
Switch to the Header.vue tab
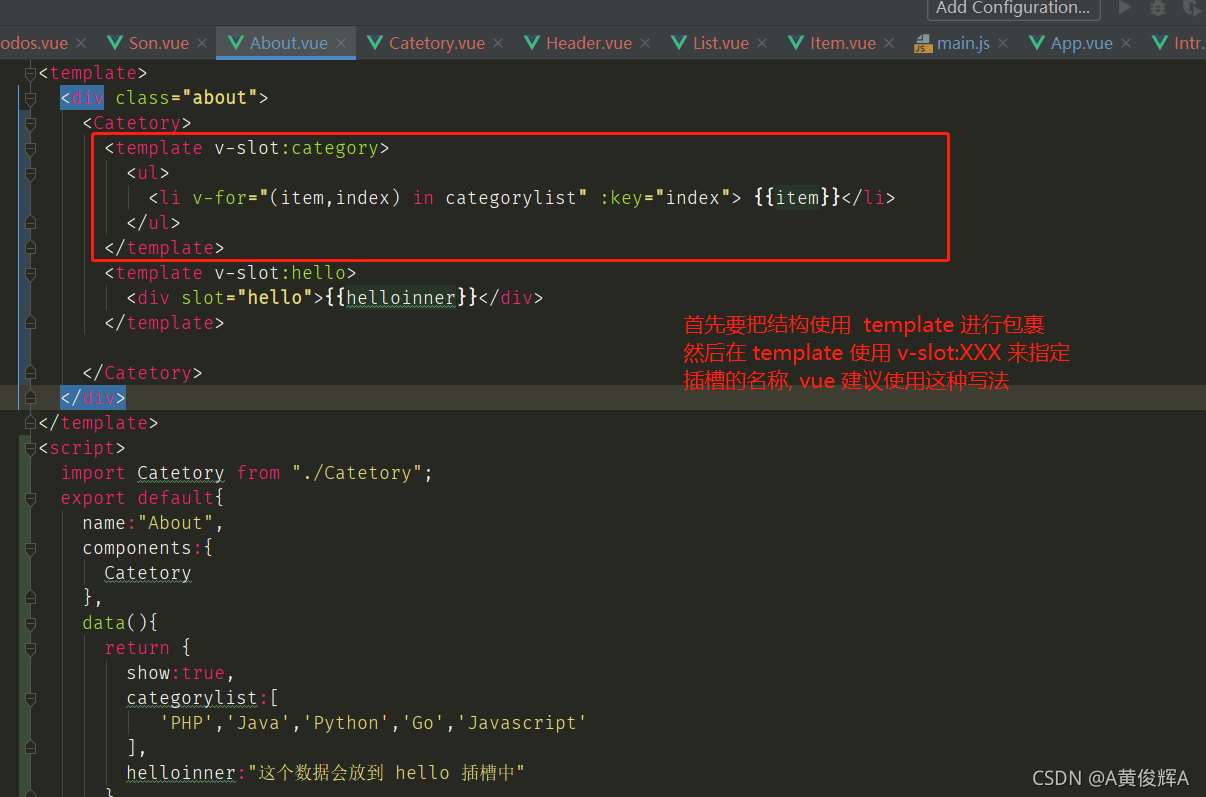click(589, 43)
